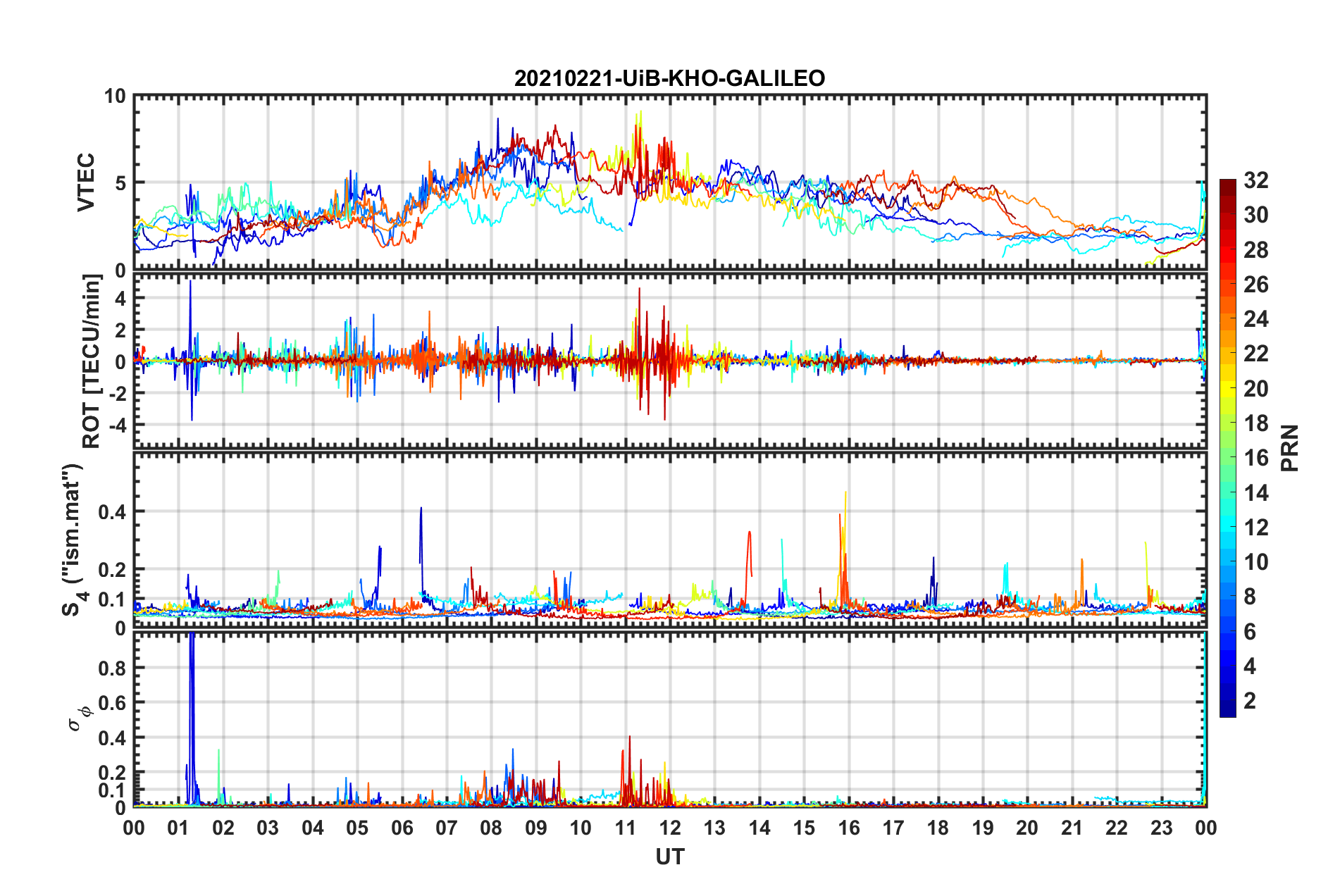The width and height of the screenshot is (1340, 896).
Task: Click x-axis tick label 11
Action: 626,828
